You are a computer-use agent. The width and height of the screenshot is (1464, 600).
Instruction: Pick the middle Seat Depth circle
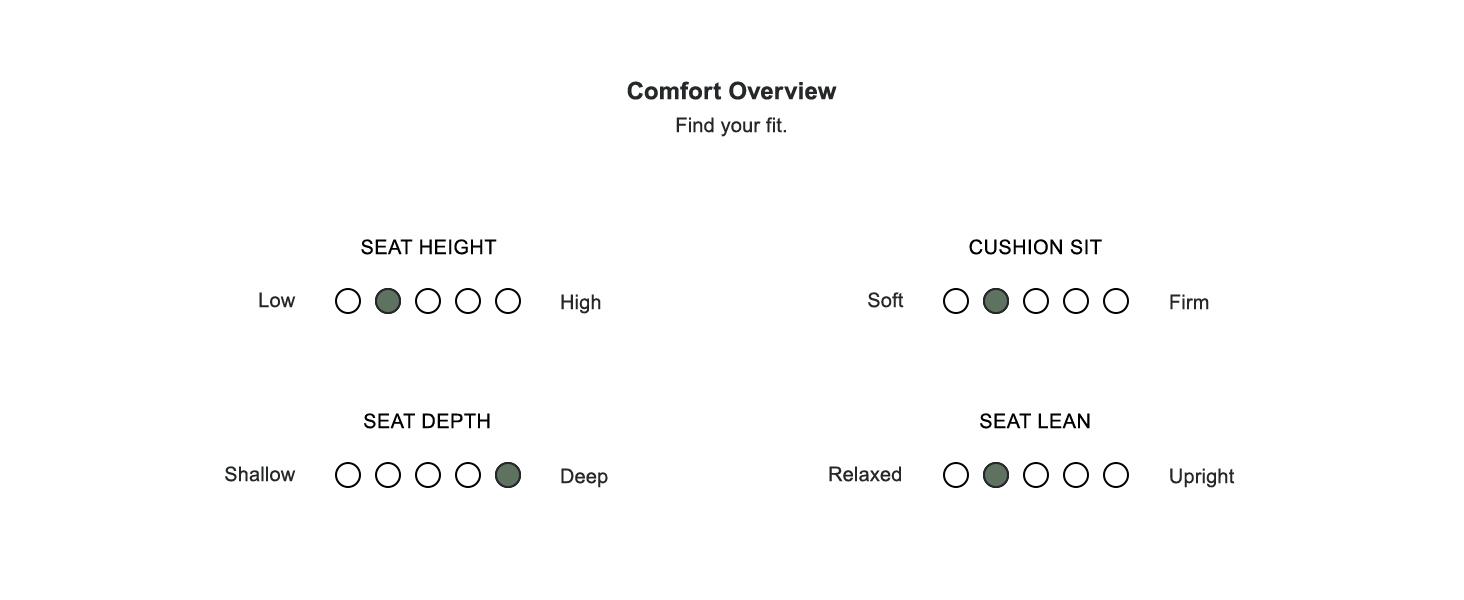pos(428,475)
